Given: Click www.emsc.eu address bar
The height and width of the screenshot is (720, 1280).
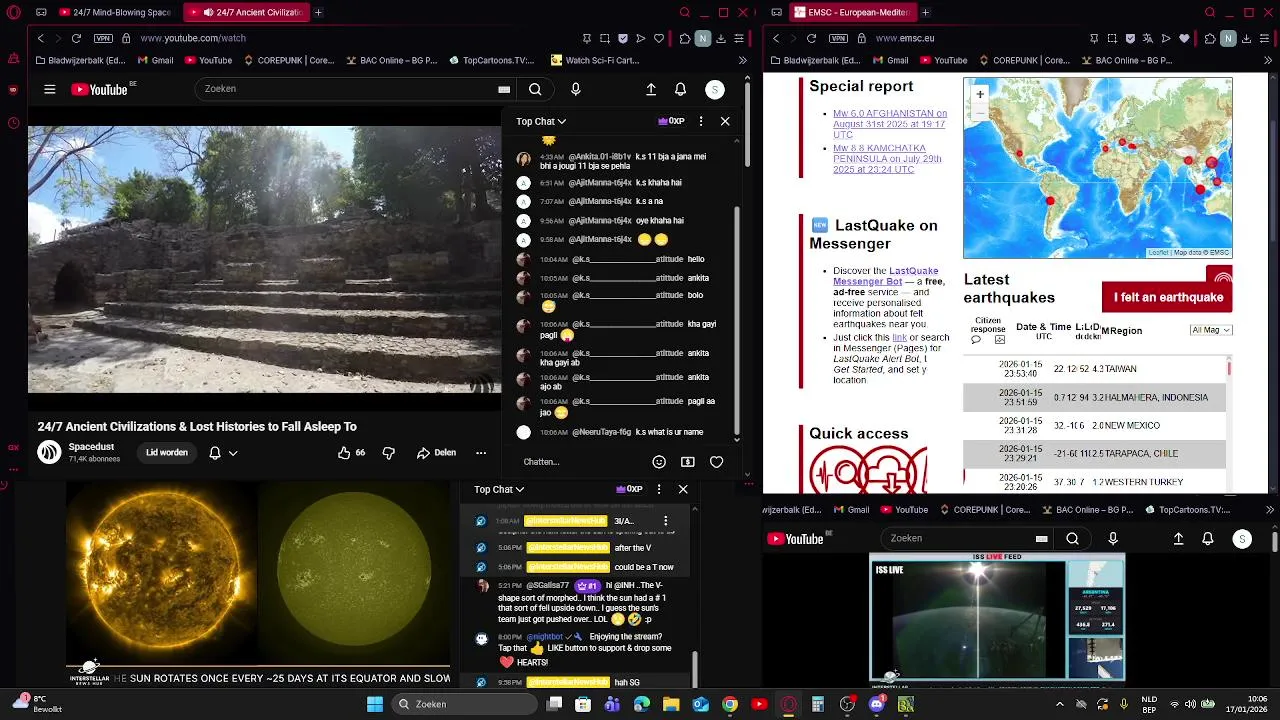Looking at the screenshot, I should 905,38.
